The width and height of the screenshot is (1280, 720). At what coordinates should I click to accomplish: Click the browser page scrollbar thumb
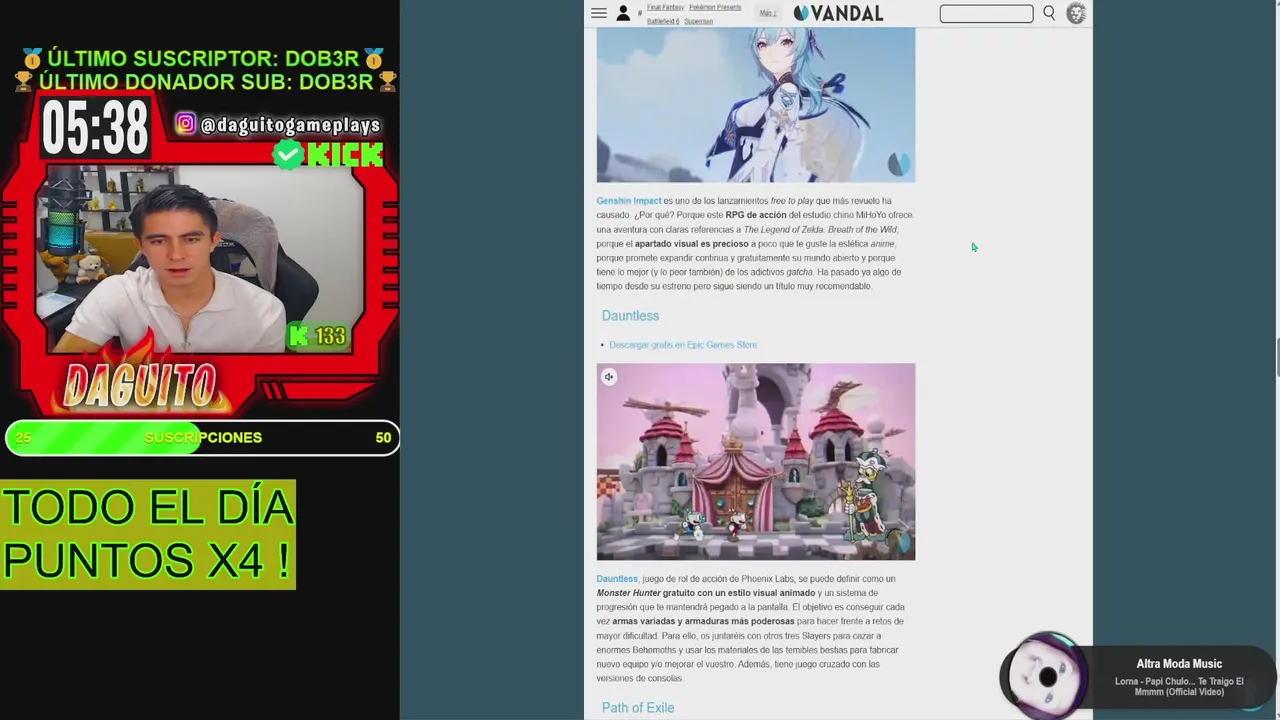coord(1276,358)
